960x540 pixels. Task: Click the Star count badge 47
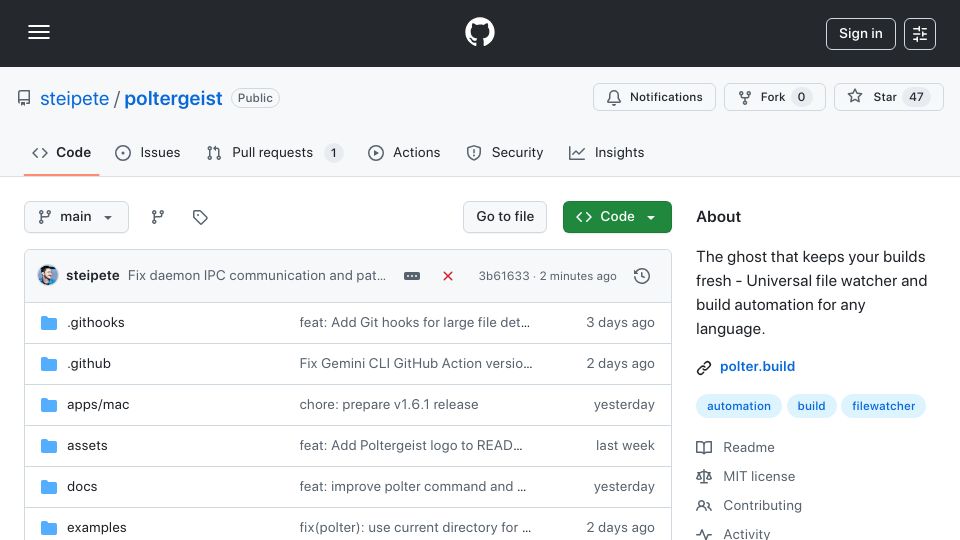(x=916, y=97)
